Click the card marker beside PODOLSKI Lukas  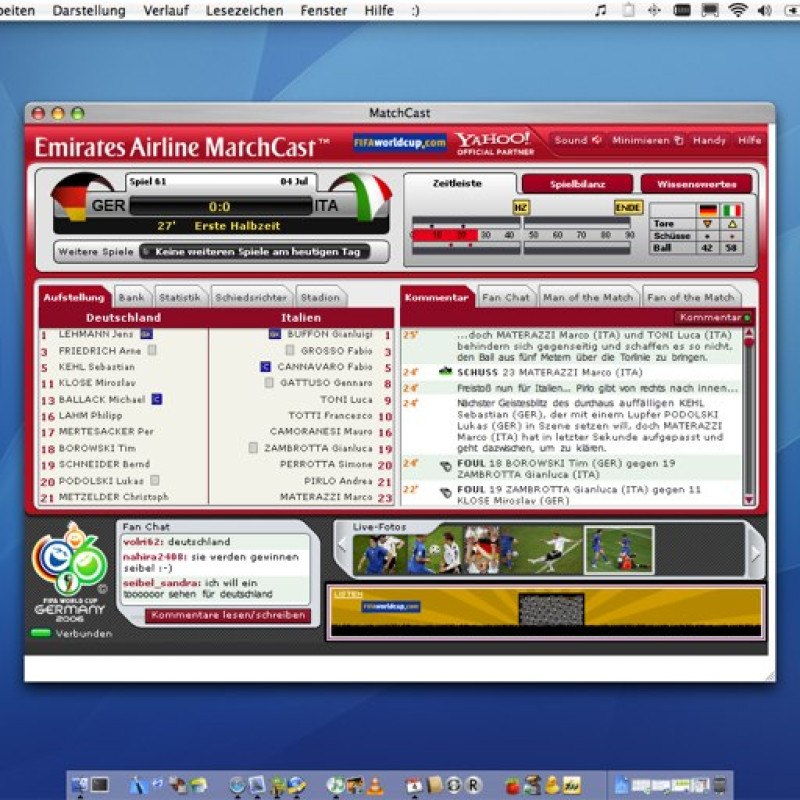point(155,480)
